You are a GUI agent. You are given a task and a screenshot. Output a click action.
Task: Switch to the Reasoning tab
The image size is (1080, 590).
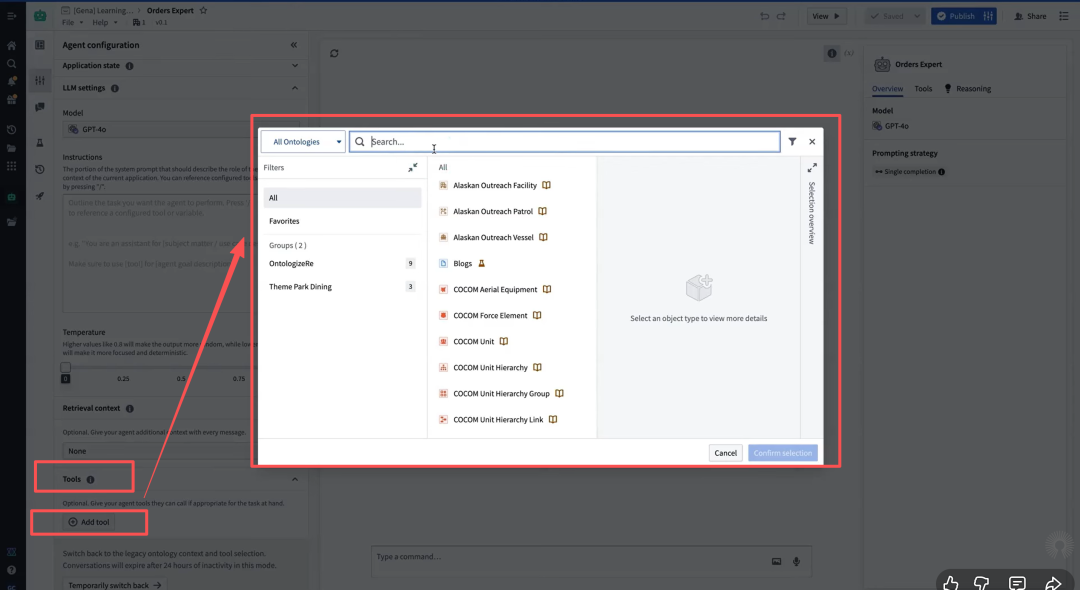point(968,89)
